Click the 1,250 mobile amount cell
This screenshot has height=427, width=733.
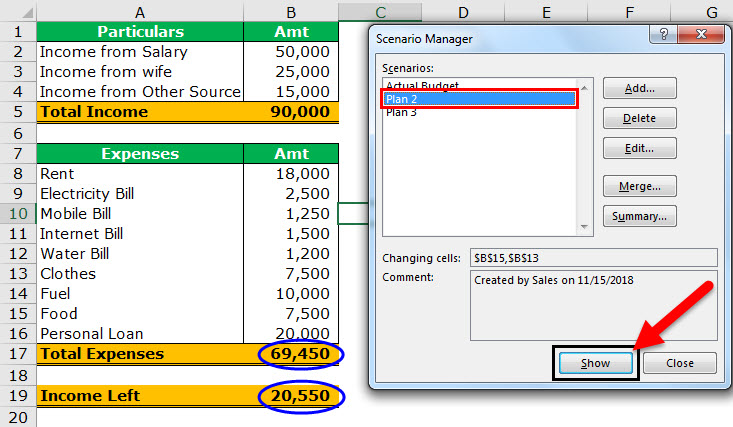coord(291,214)
